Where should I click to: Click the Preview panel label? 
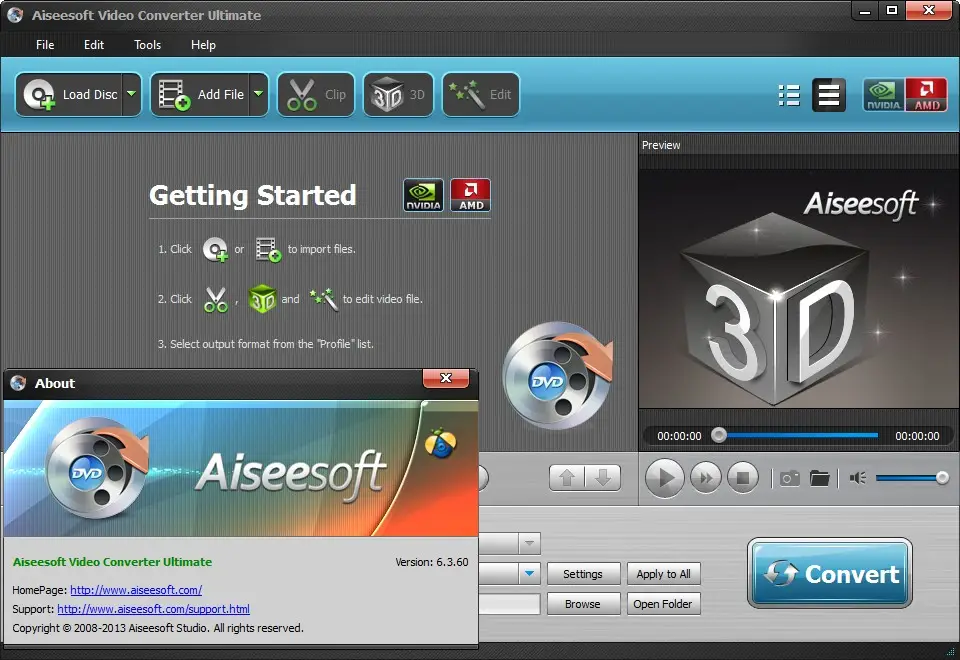[661, 145]
